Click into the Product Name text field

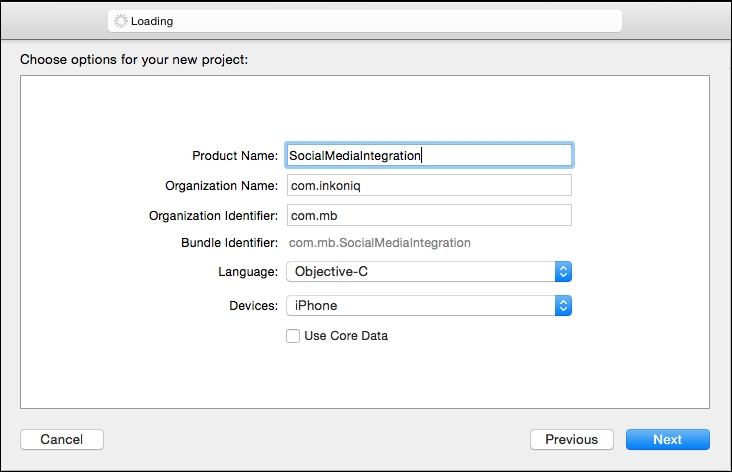[428, 155]
